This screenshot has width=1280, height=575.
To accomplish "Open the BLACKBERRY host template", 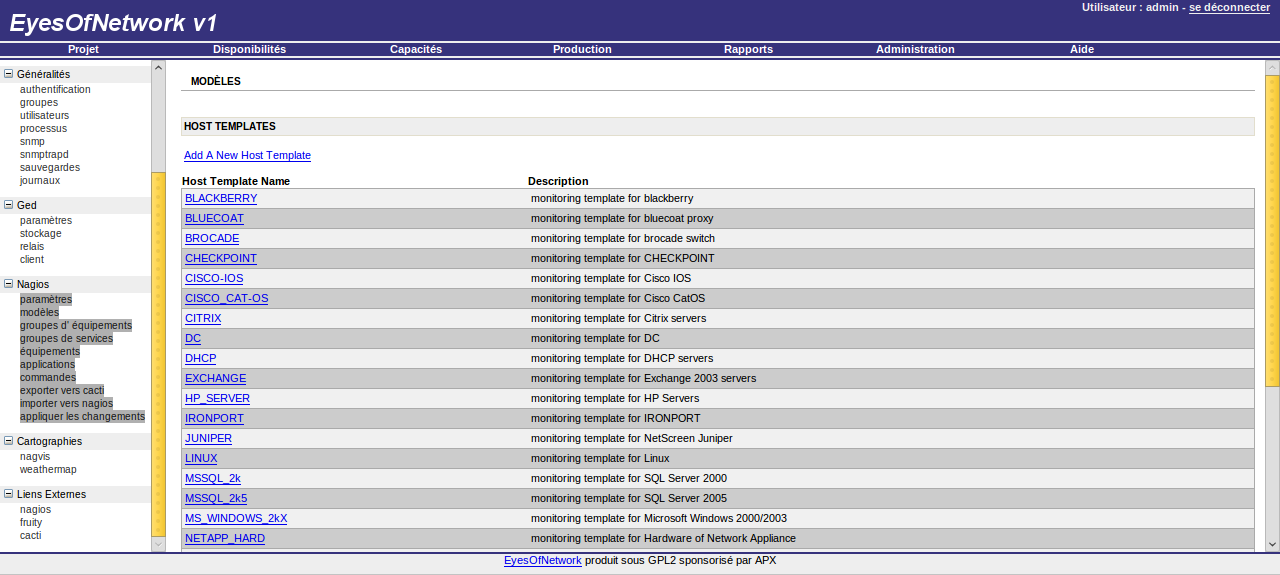I will pyautogui.click(x=221, y=198).
